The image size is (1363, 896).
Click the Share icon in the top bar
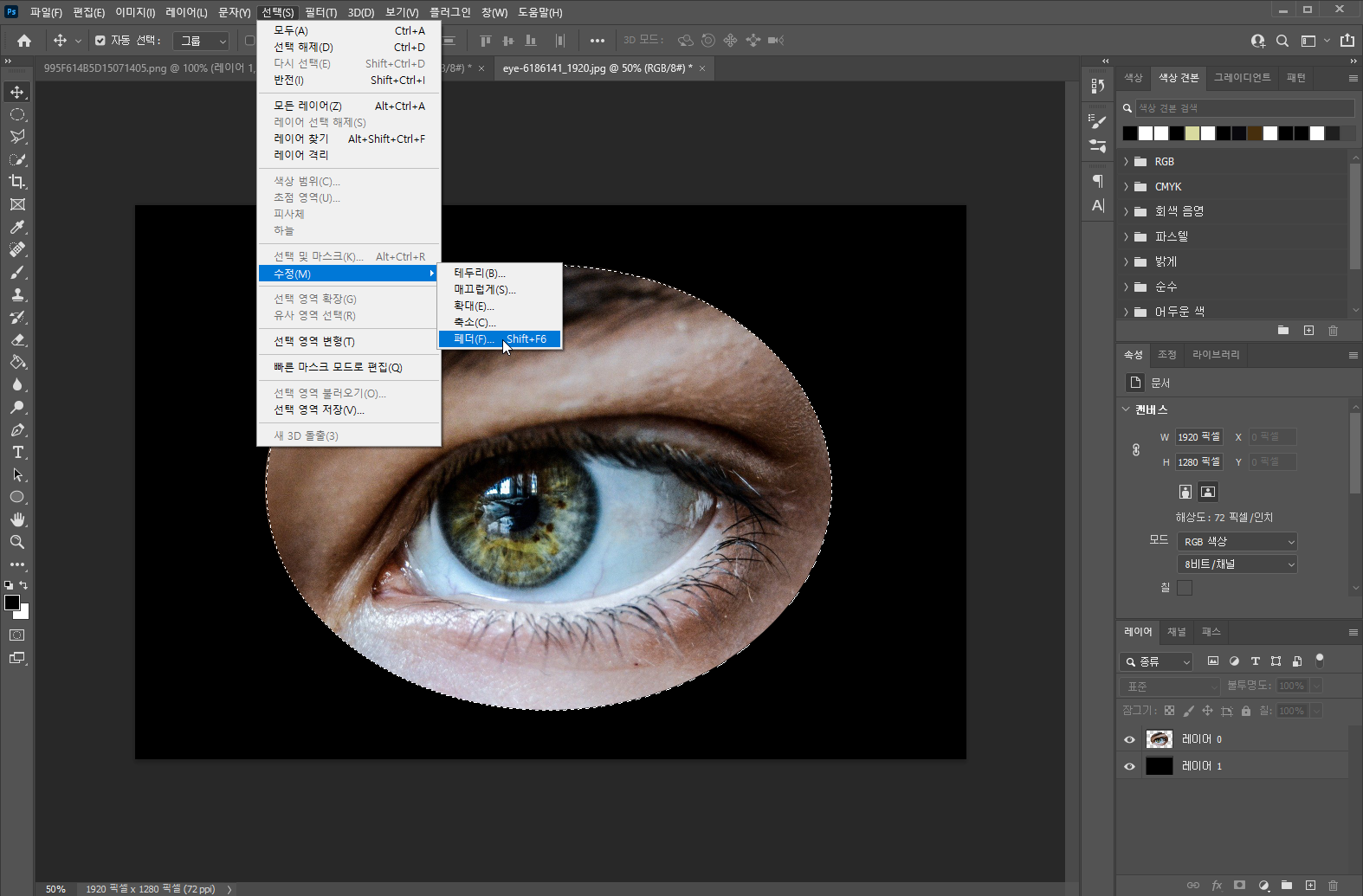[x=1347, y=41]
